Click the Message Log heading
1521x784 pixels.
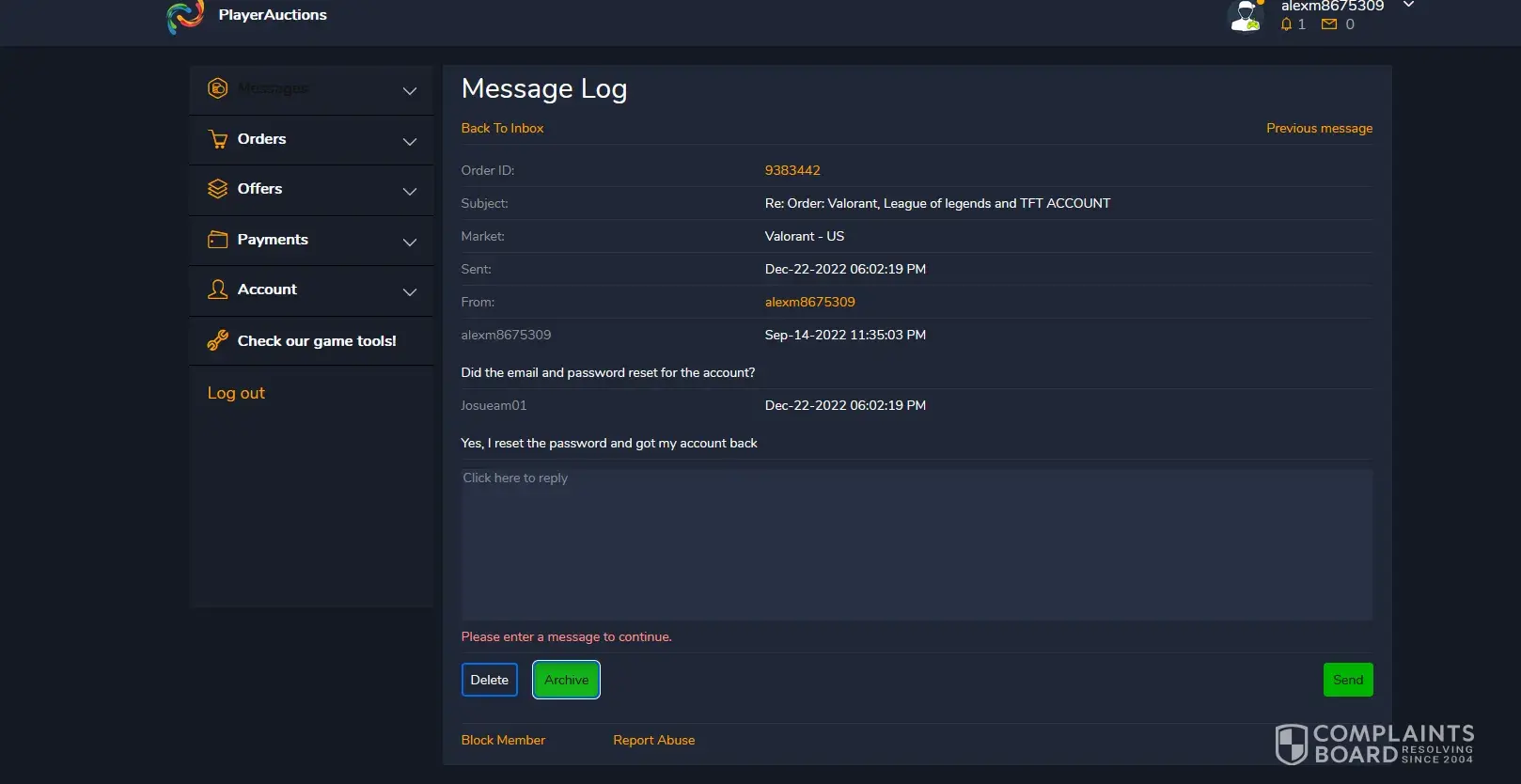click(x=544, y=88)
